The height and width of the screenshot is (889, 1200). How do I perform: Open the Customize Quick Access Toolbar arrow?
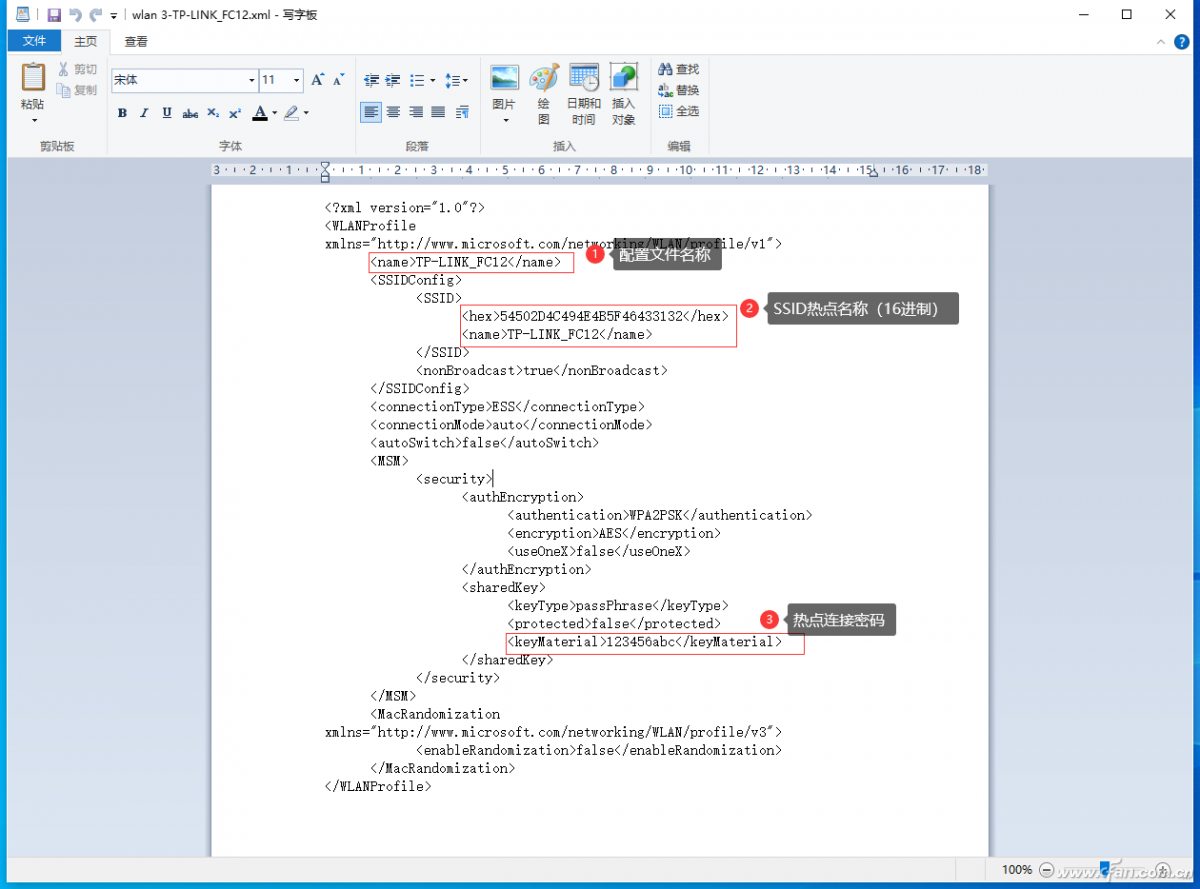coord(113,16)
